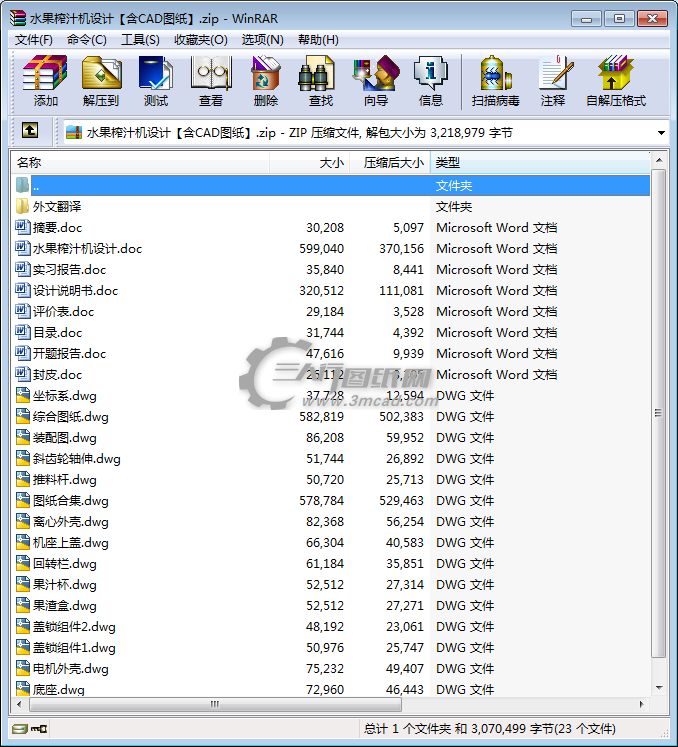Click the 解压到 (Extract To) toolbar icon
678x747 pixels.
(x=101, y=73)
